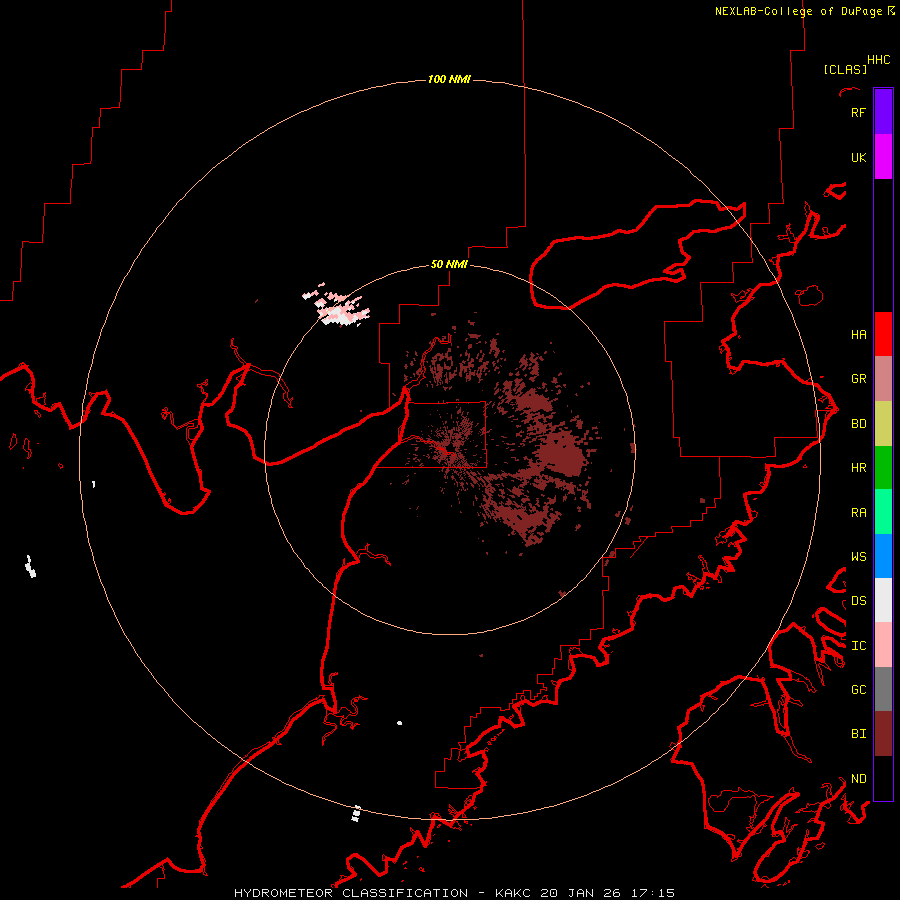Click the UK magenta legend swatch

(883, 157)
